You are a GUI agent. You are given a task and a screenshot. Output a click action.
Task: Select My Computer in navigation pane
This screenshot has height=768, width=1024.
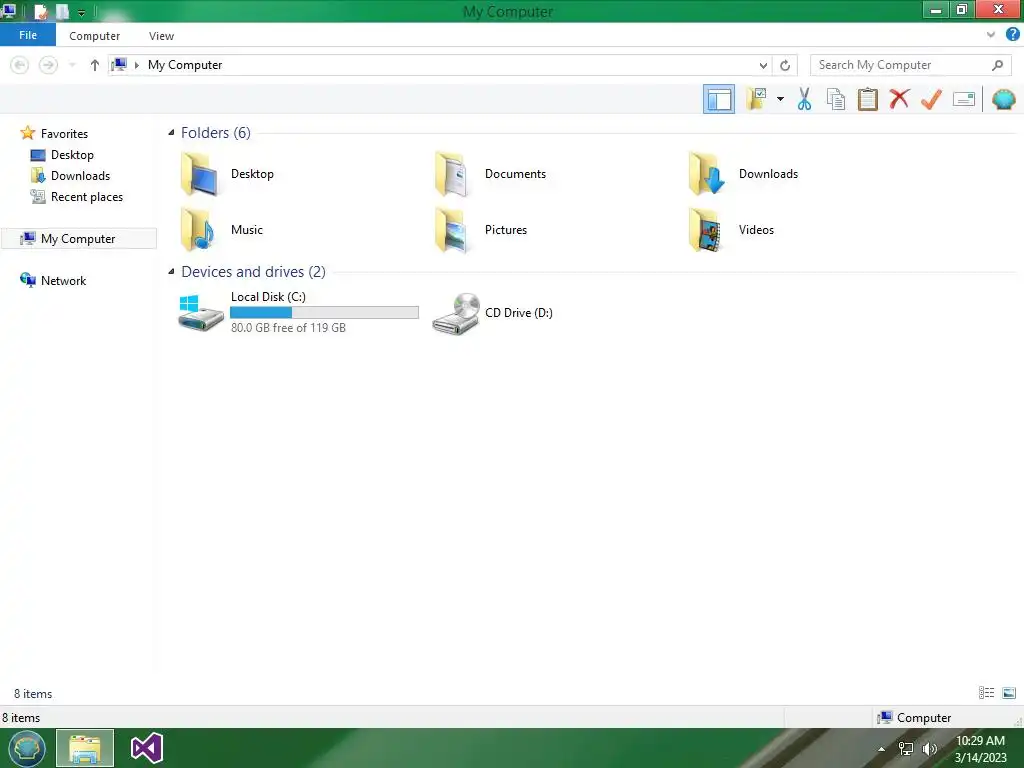click(79, 238)
